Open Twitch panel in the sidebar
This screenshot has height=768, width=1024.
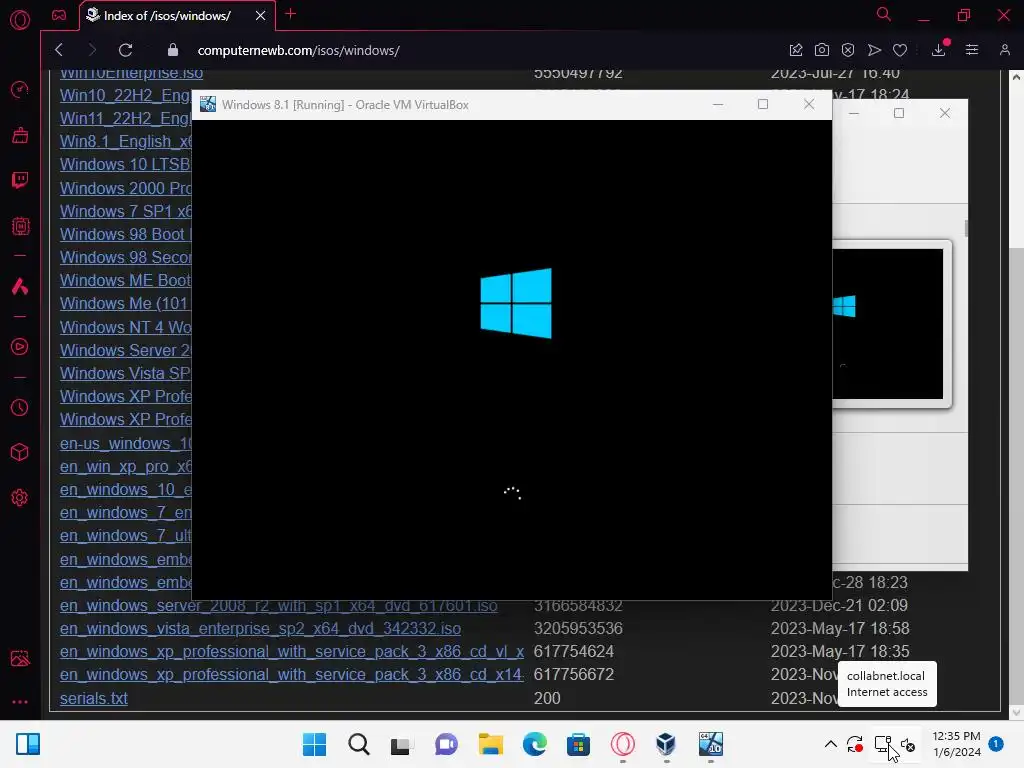pyautogui.click(x=20, y=180)
